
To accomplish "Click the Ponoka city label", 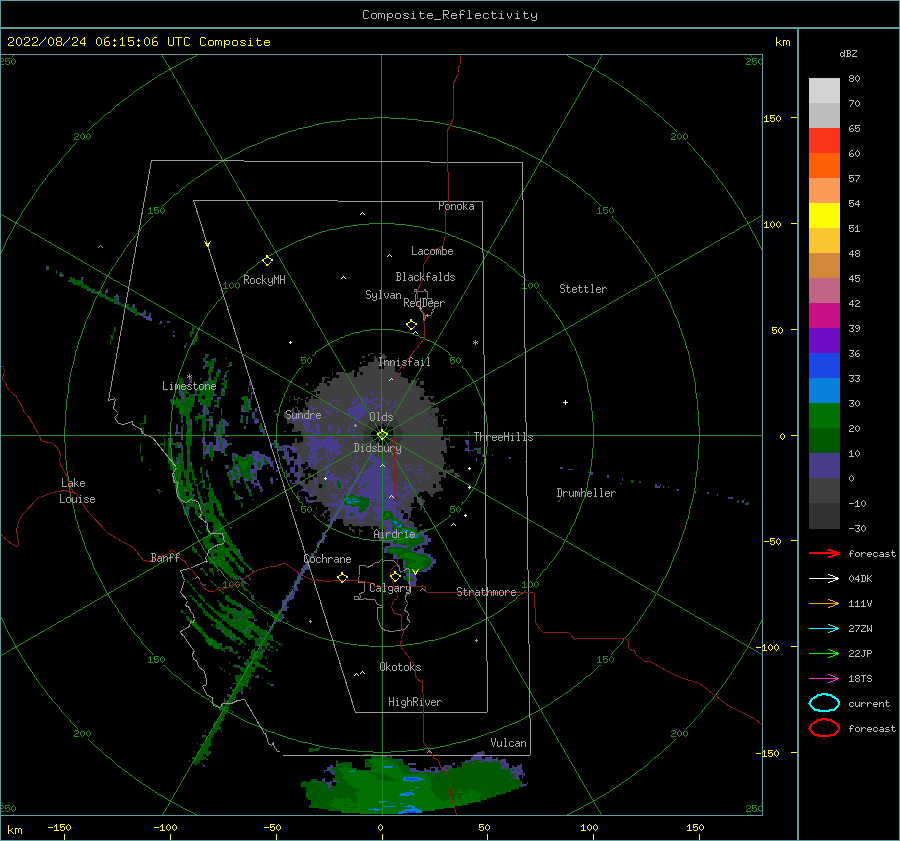I will (456, 206).
